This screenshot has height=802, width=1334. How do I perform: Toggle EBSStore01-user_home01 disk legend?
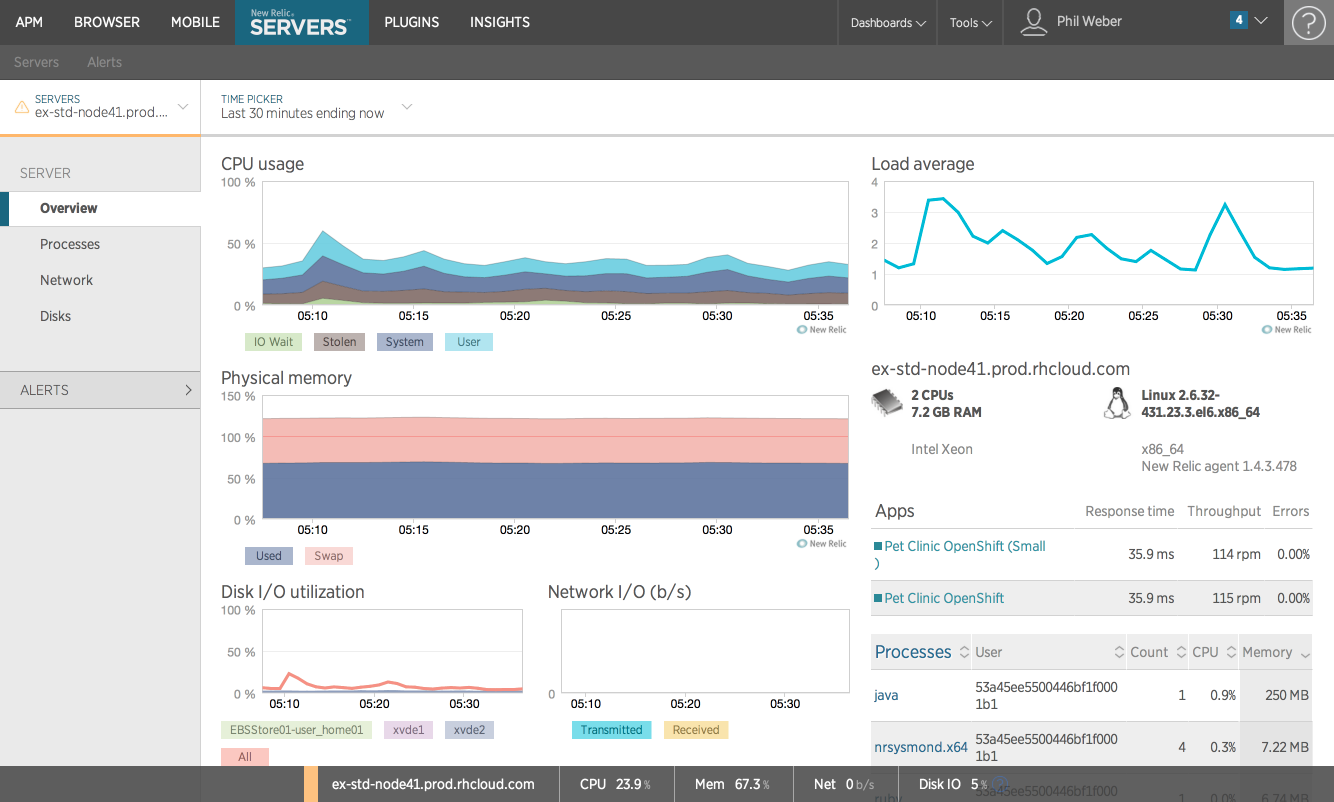pos(296,730)
